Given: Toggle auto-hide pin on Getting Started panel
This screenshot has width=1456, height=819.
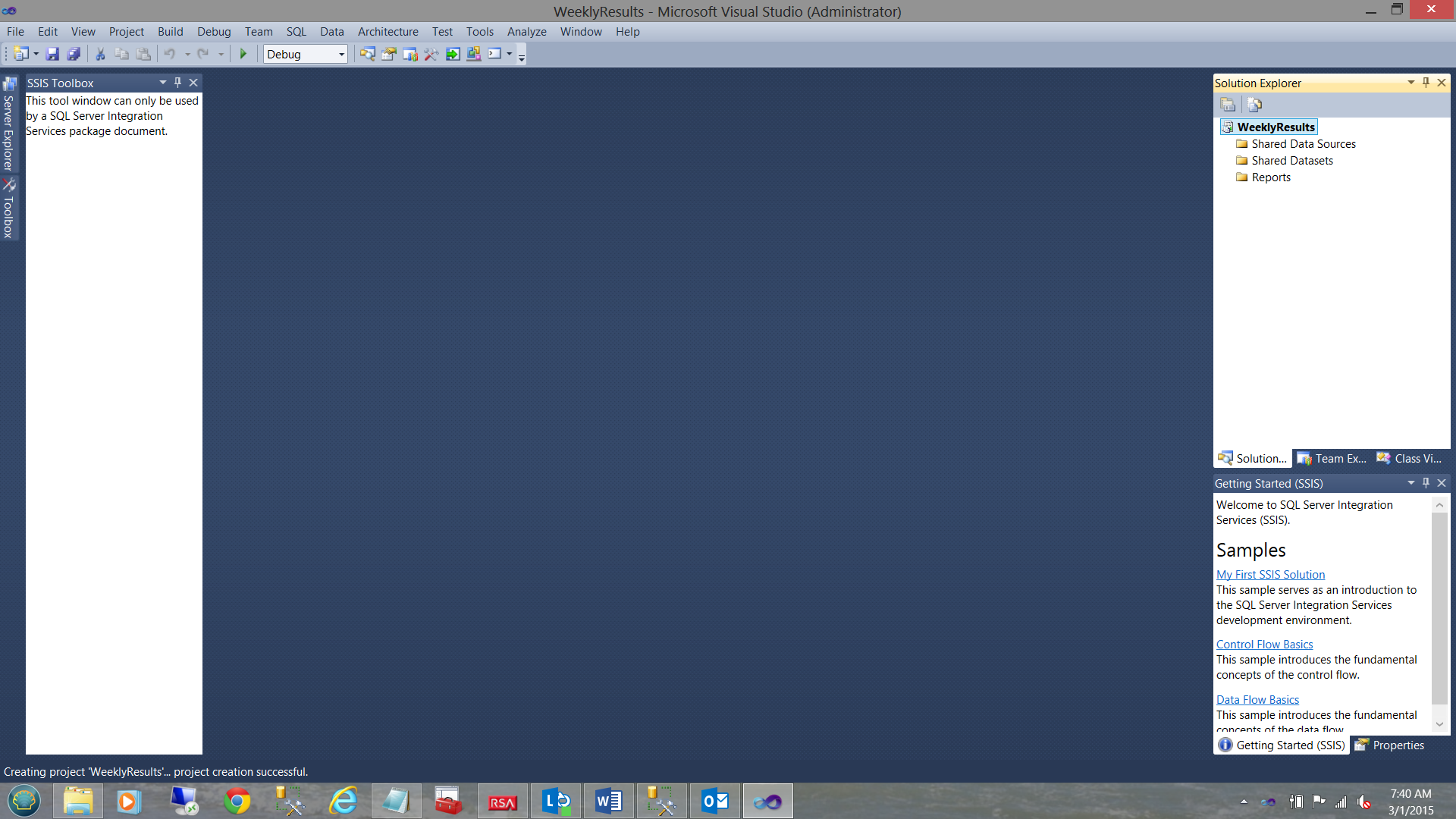Looking at the screenshot, I should pos(1426,482).
